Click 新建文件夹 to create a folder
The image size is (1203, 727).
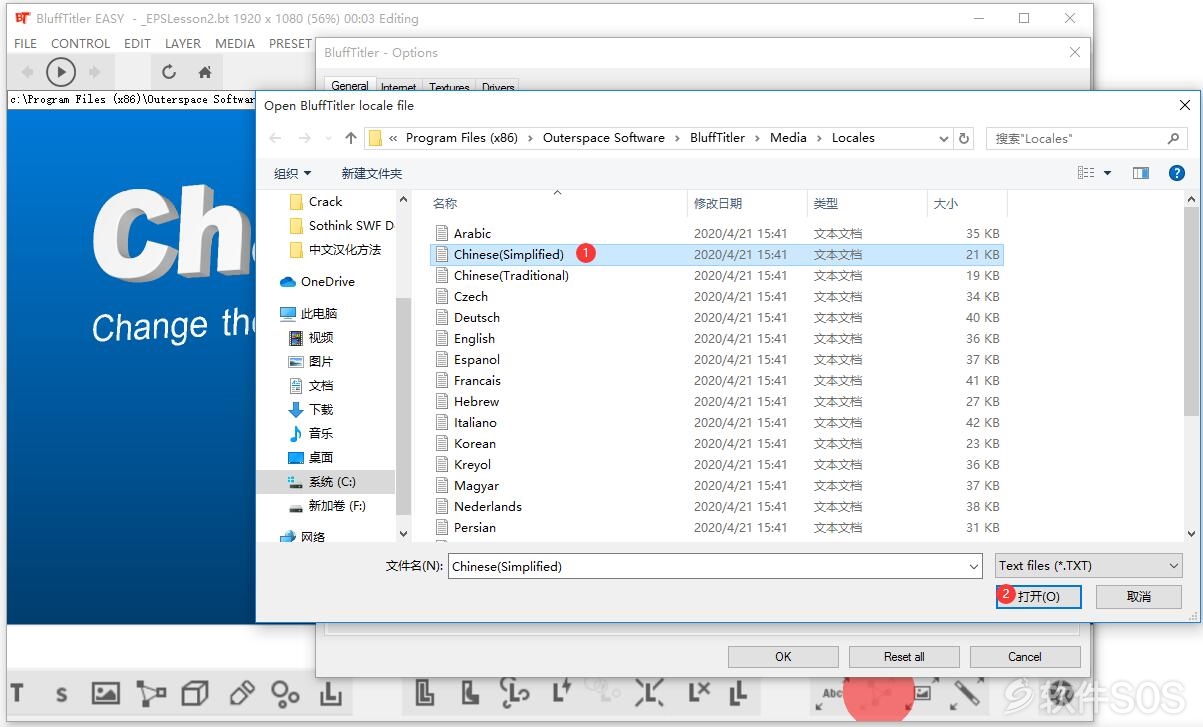tap(372, 173)
